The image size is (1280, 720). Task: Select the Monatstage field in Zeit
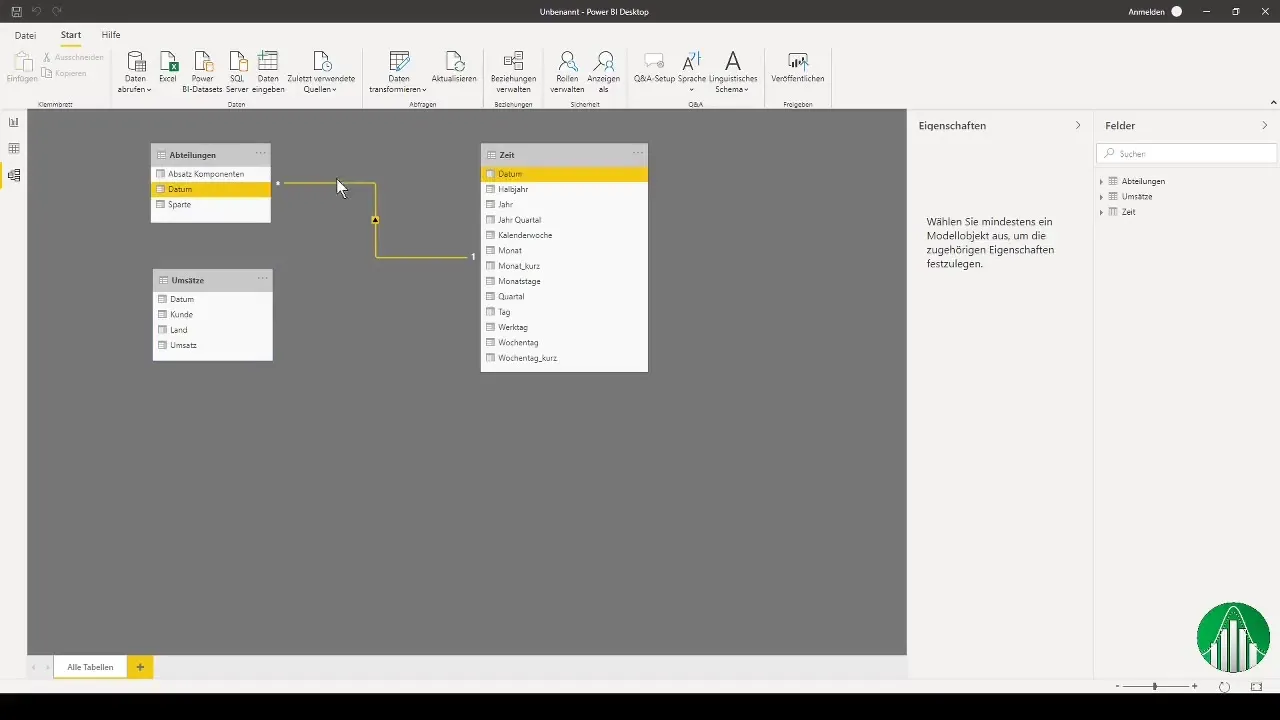click(564, 281)
